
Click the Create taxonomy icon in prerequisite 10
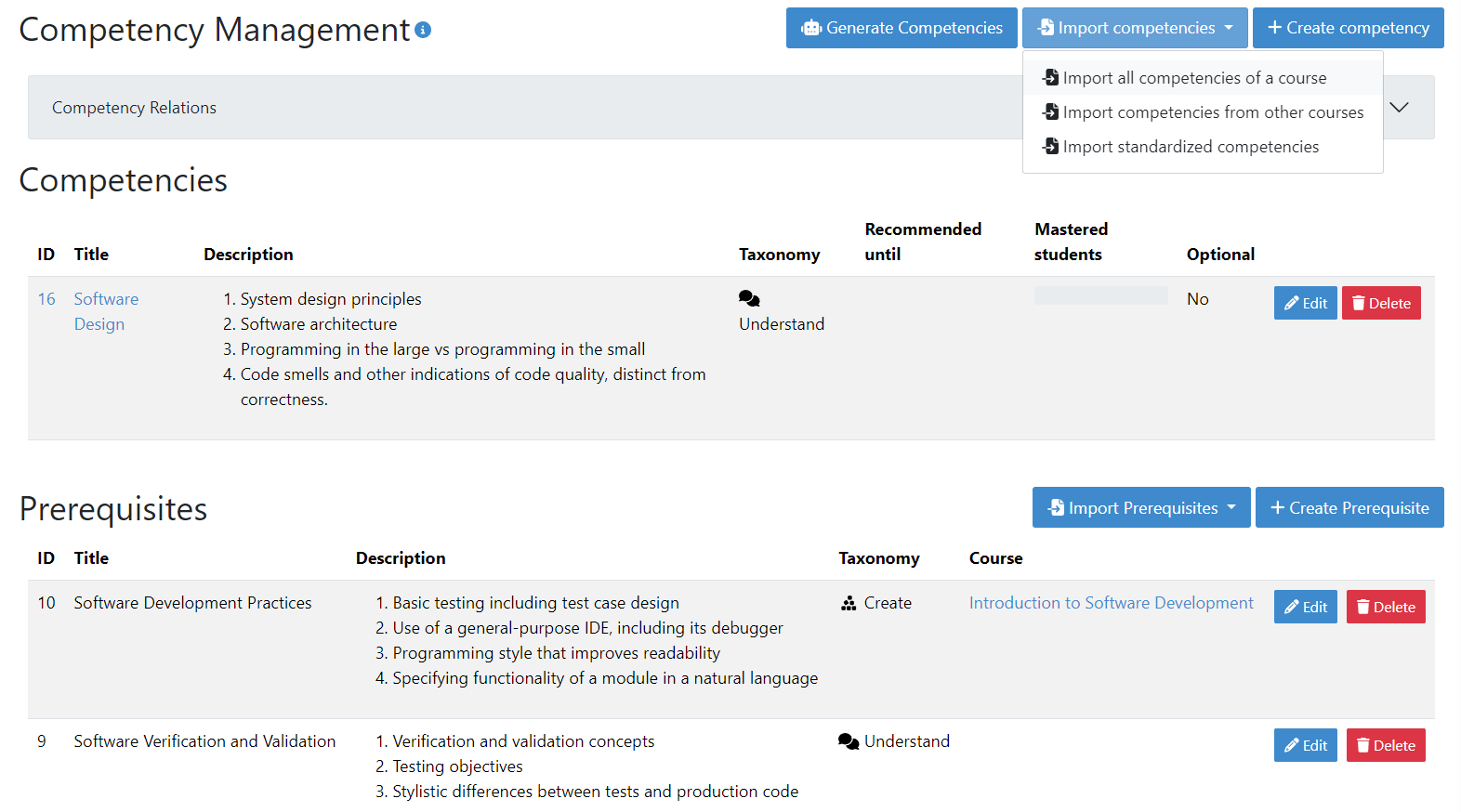(x=849, y=603)
